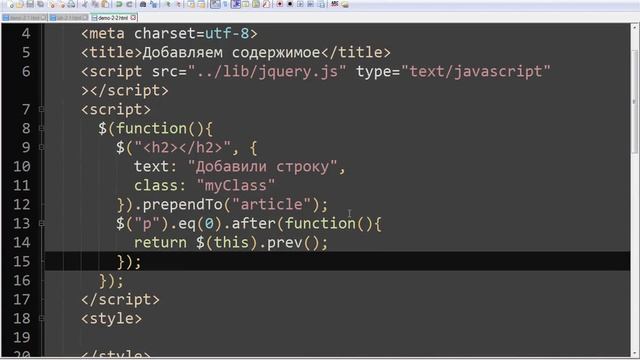Play back the recorded macro
Viewport: 640px width, 360px height.
300,4
